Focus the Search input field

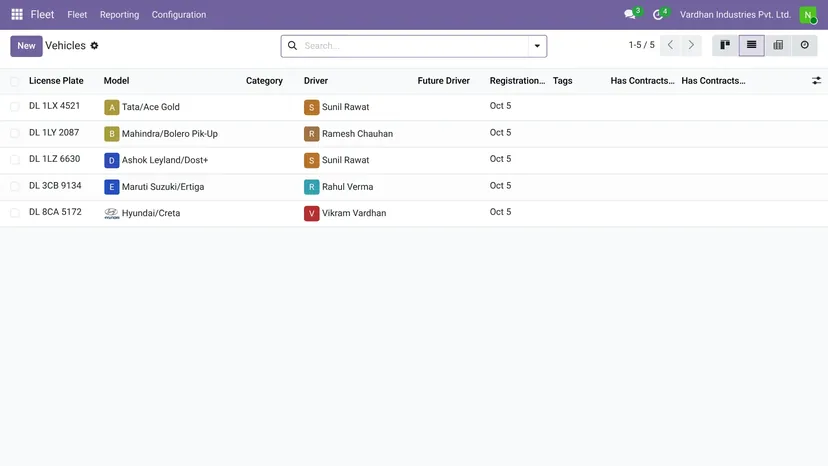click(414, 46)
